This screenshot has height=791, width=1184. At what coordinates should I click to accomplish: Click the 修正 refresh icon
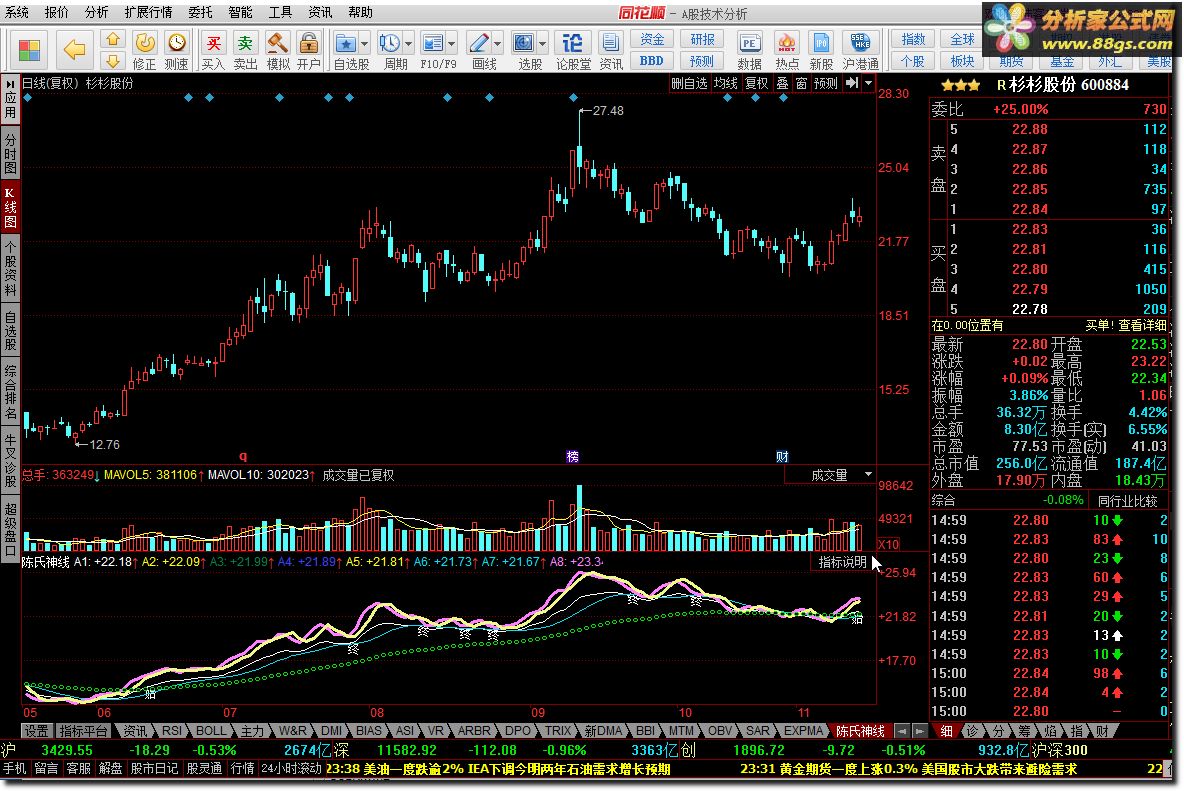pos(144,43)
